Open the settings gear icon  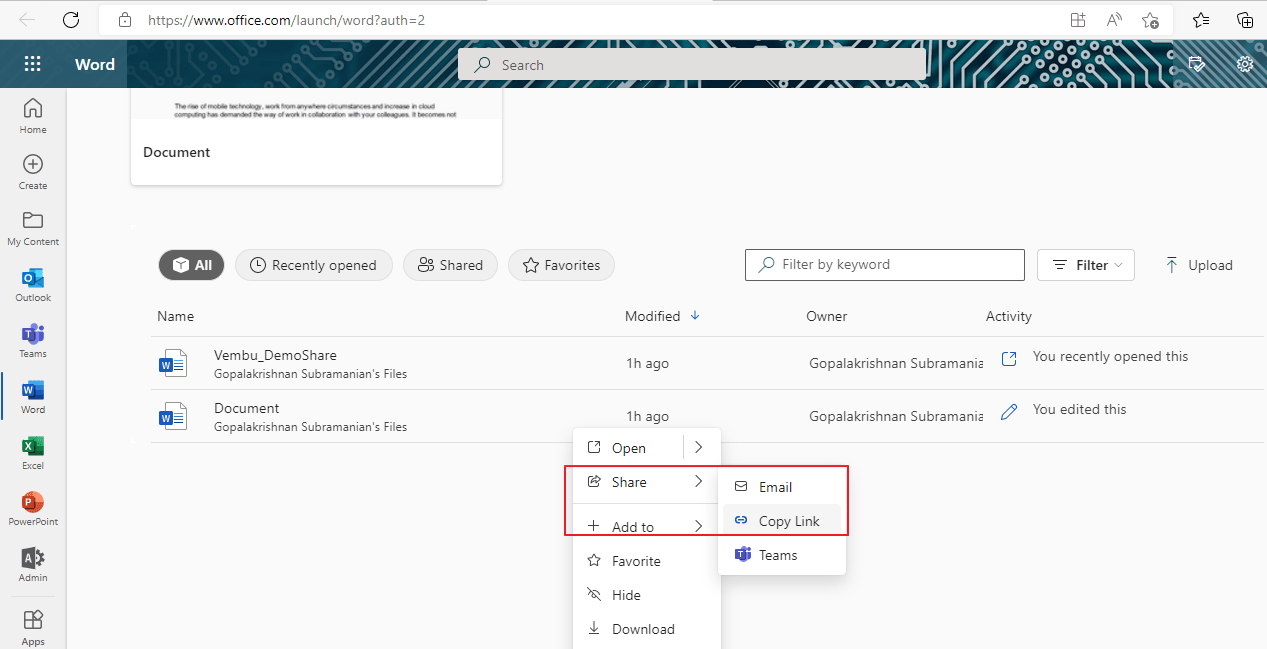point(1245,64)
